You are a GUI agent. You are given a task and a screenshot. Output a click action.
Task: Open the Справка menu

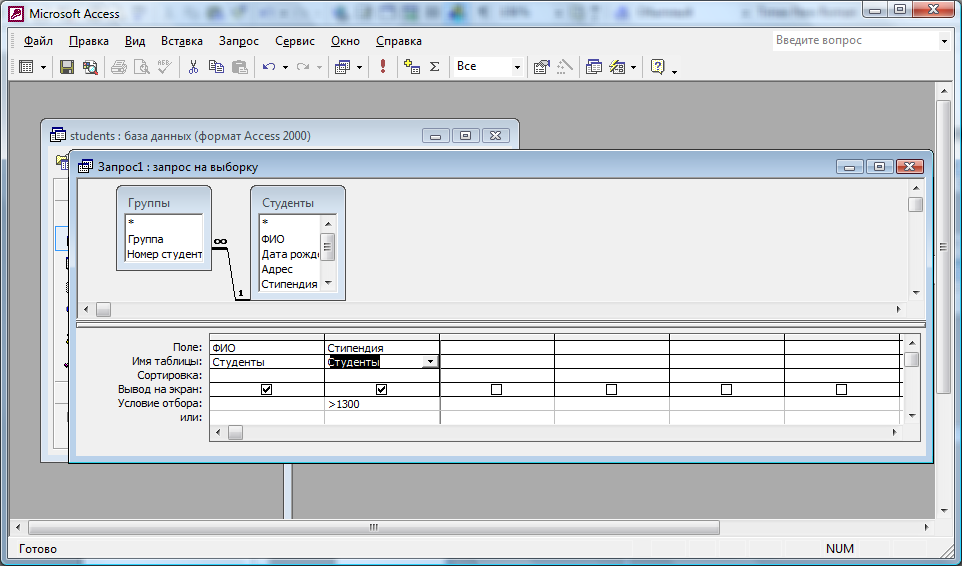(399, 41)
